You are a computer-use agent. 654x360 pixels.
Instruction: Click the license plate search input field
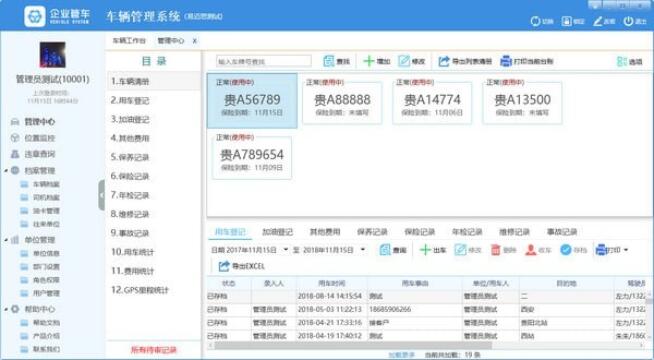(264, 61)
